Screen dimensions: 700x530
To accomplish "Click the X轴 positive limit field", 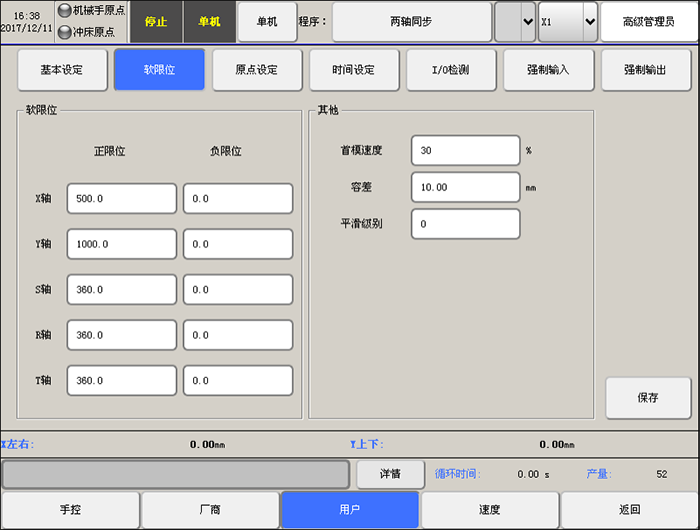I will [x=122, y=199].
